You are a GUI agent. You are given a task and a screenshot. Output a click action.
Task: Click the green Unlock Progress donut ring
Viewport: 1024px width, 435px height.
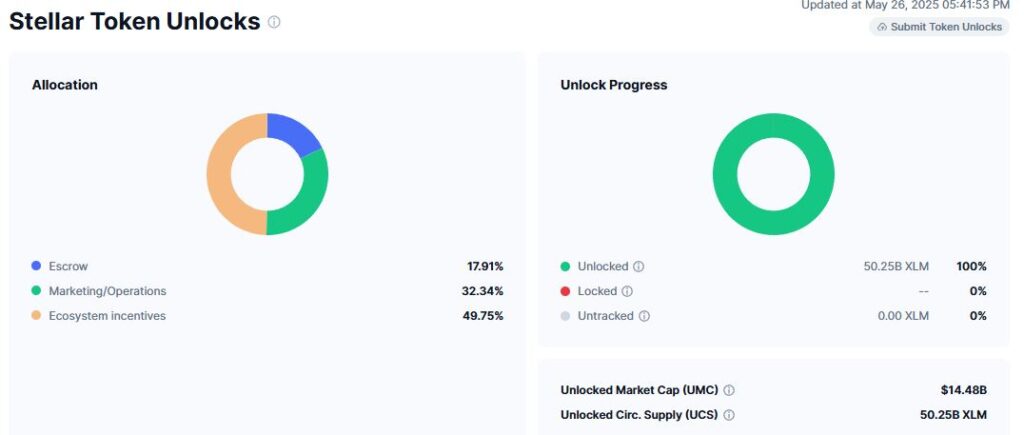point(773,128)
